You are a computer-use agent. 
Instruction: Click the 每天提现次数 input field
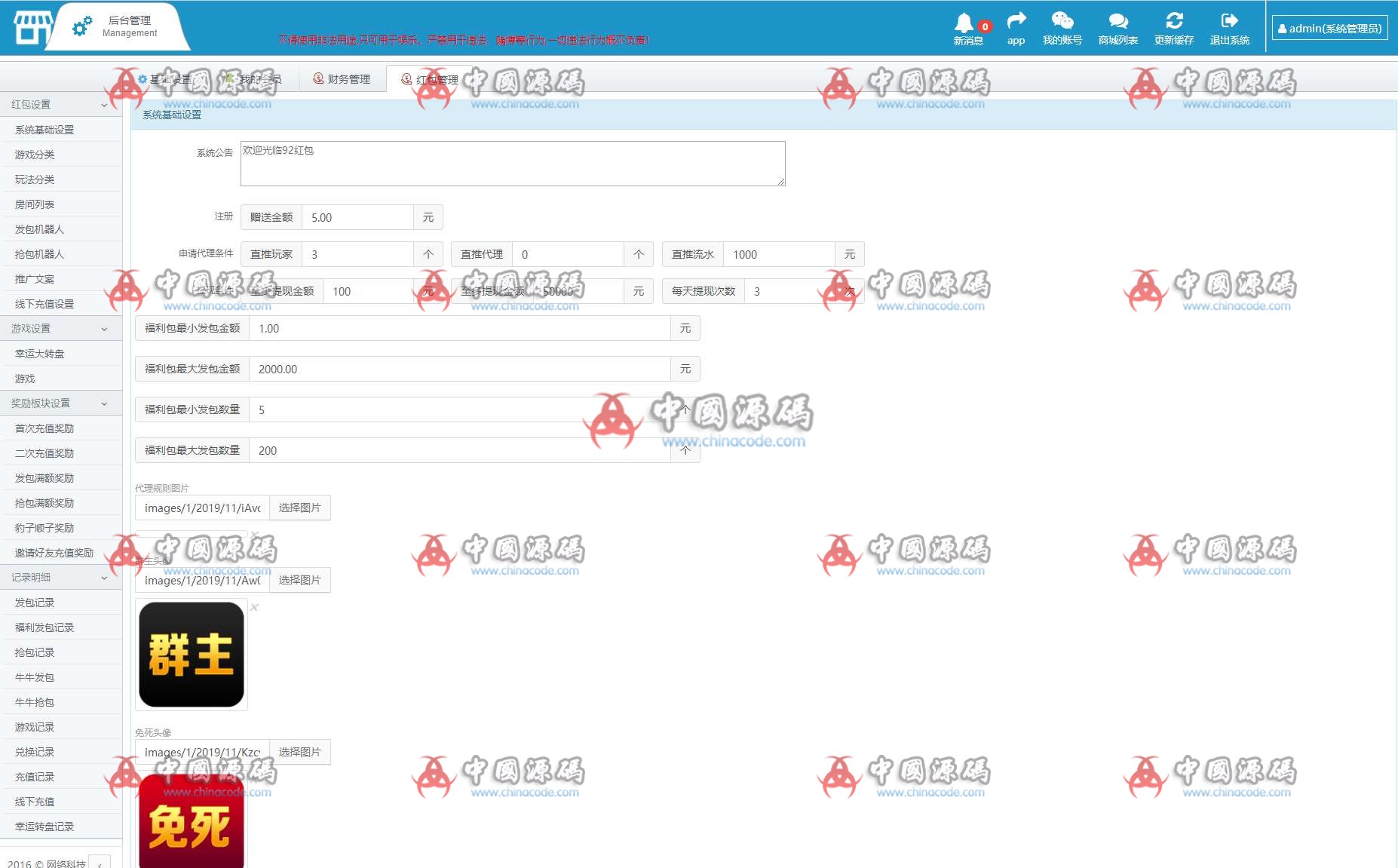click(789, 291)
